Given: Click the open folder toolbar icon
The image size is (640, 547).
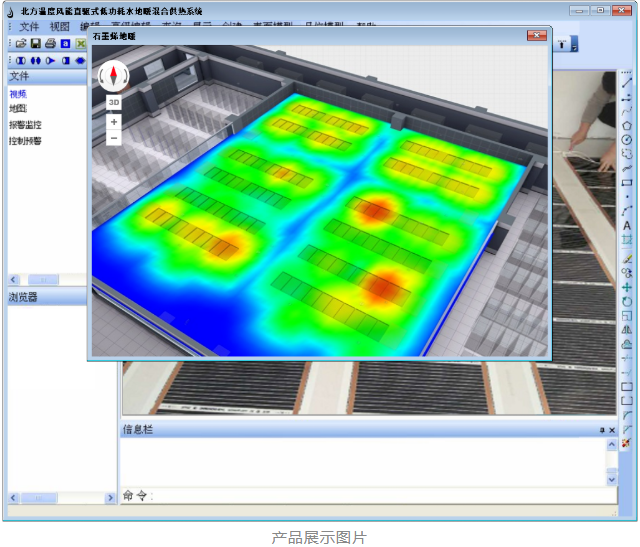Looking at the screenshot, I should [22, 44].
